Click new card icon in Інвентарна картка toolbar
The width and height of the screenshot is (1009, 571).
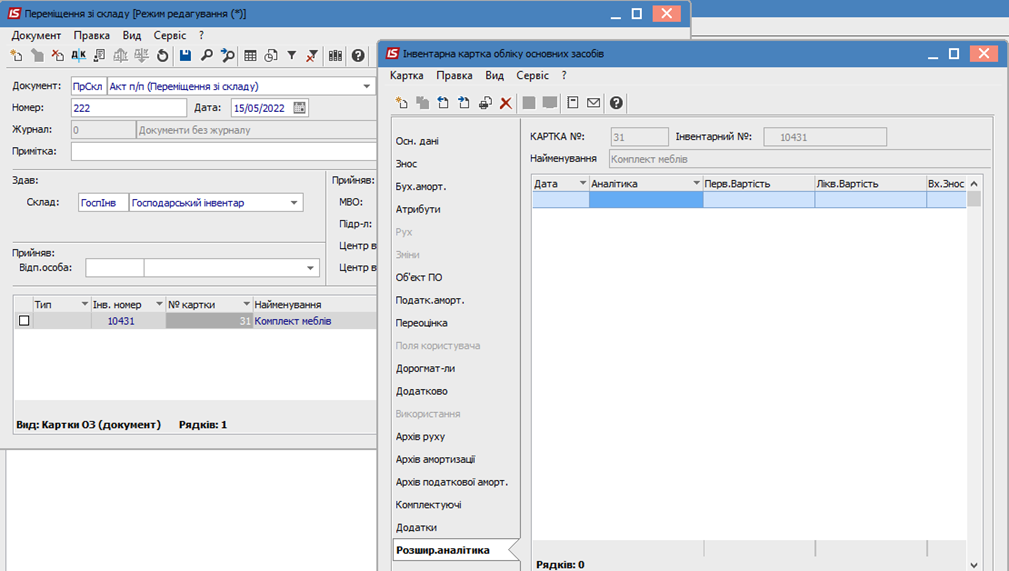coord(402,103)
